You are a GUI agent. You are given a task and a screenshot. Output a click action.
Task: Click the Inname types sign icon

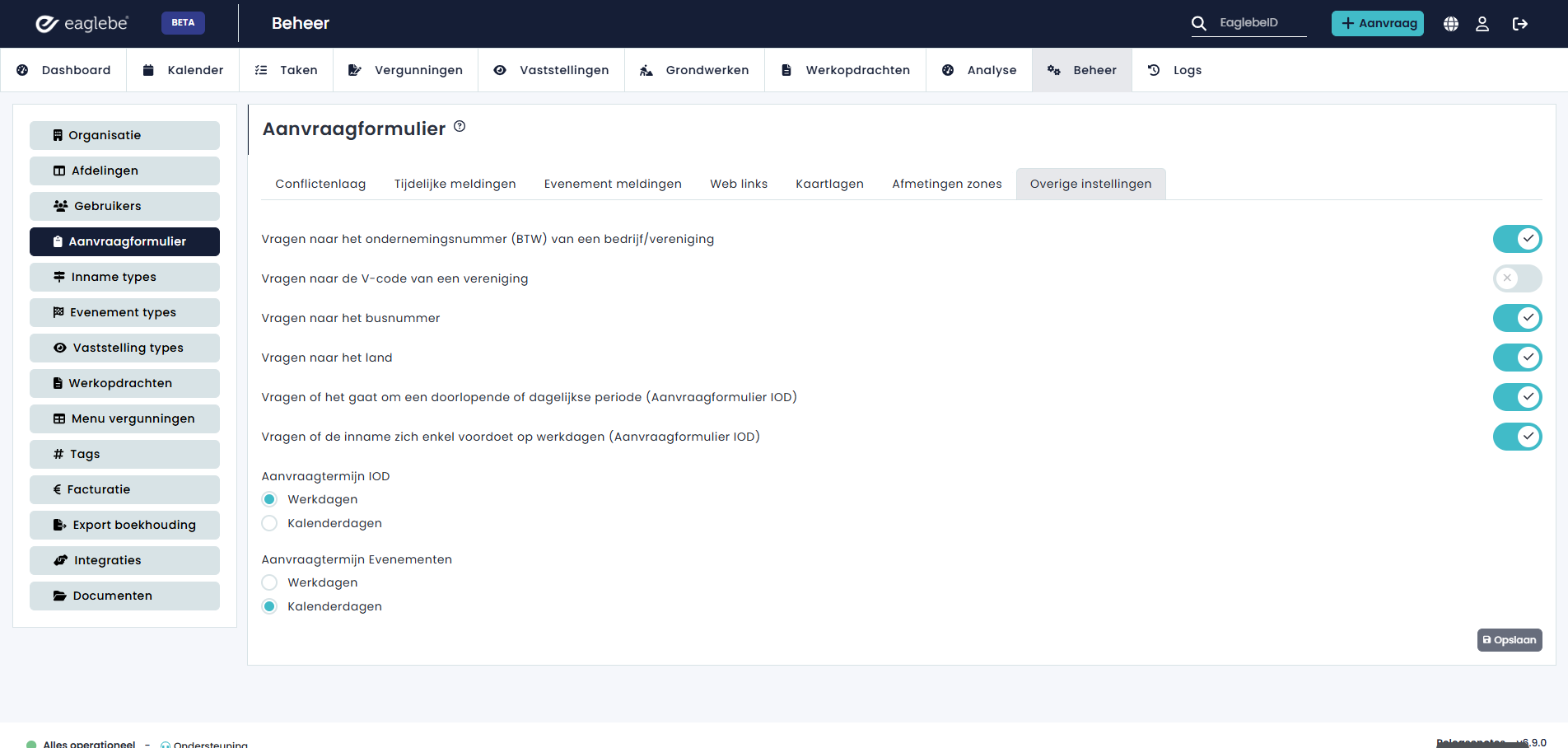[59, 277]
